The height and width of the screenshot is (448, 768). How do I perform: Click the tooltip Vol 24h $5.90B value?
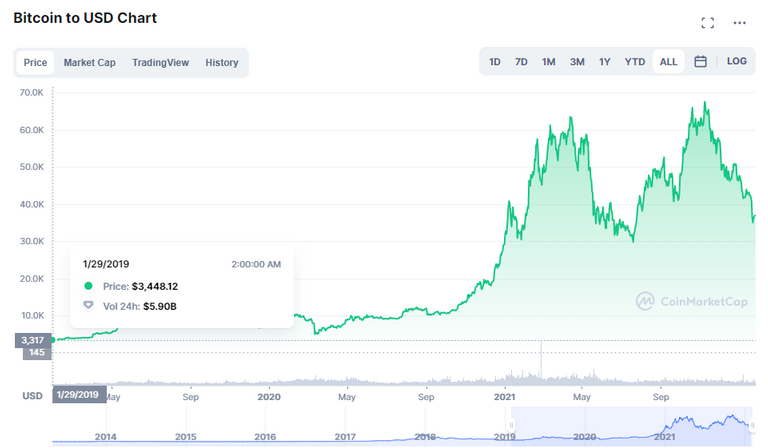tap(160, 307)
